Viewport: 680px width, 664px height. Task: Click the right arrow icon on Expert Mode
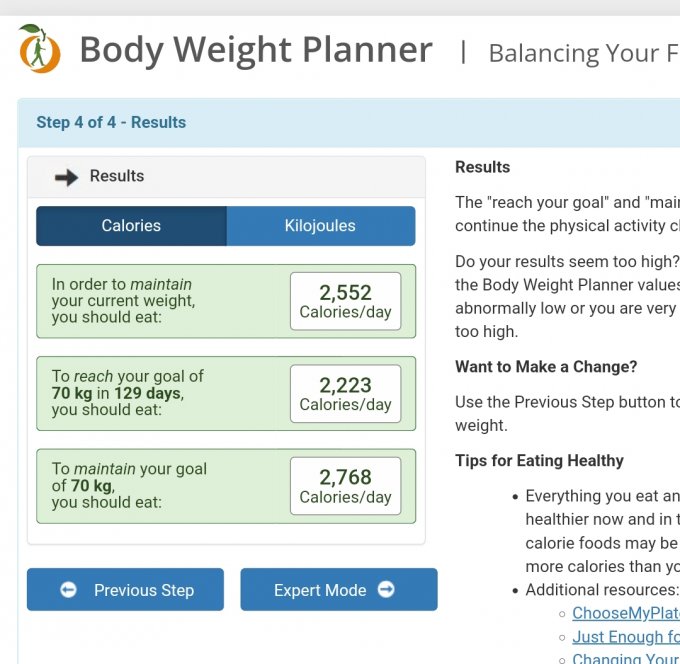[x=386, y=590]
